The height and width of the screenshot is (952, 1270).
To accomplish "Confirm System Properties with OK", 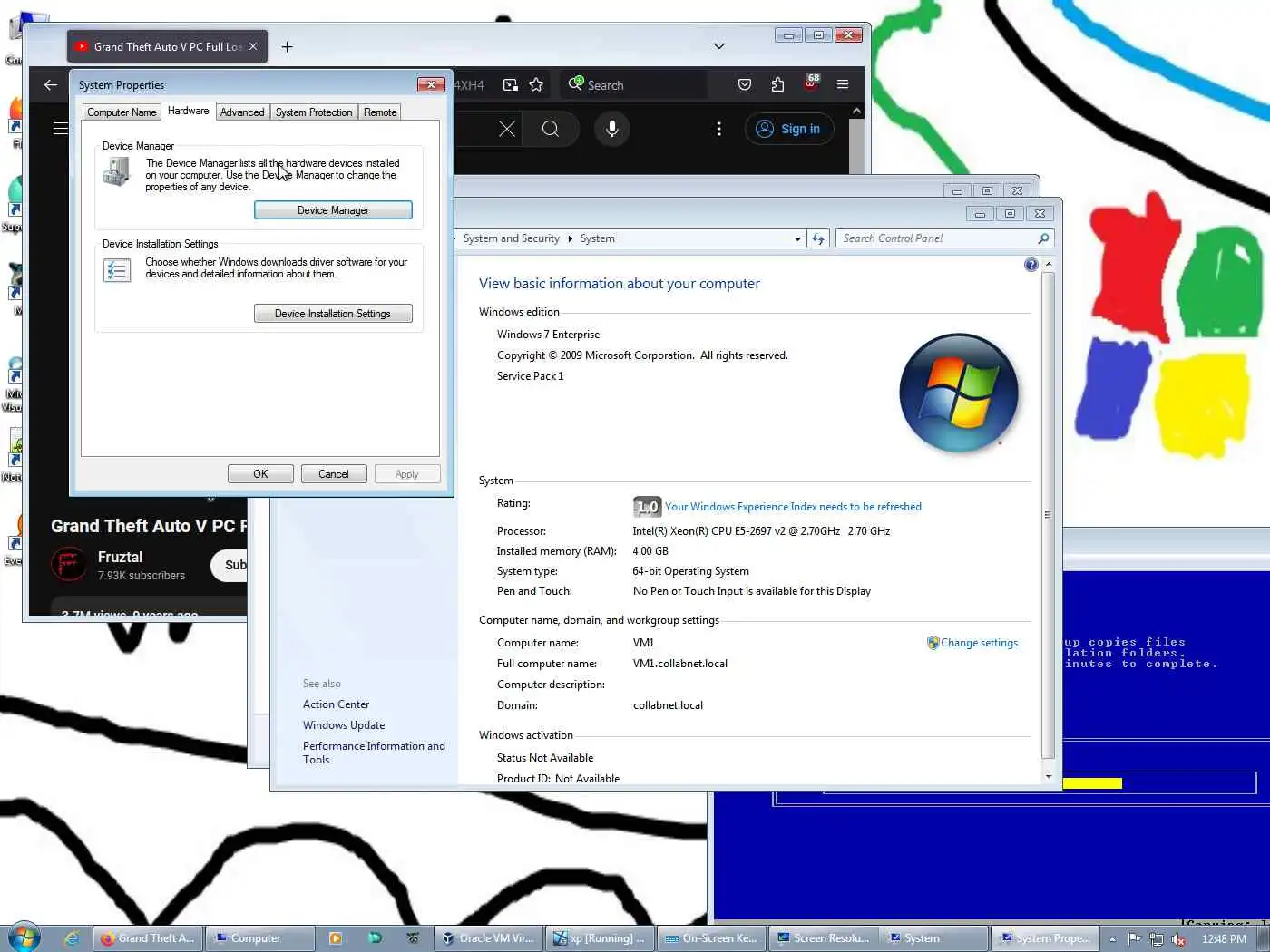I will click(x=260, y=474).
